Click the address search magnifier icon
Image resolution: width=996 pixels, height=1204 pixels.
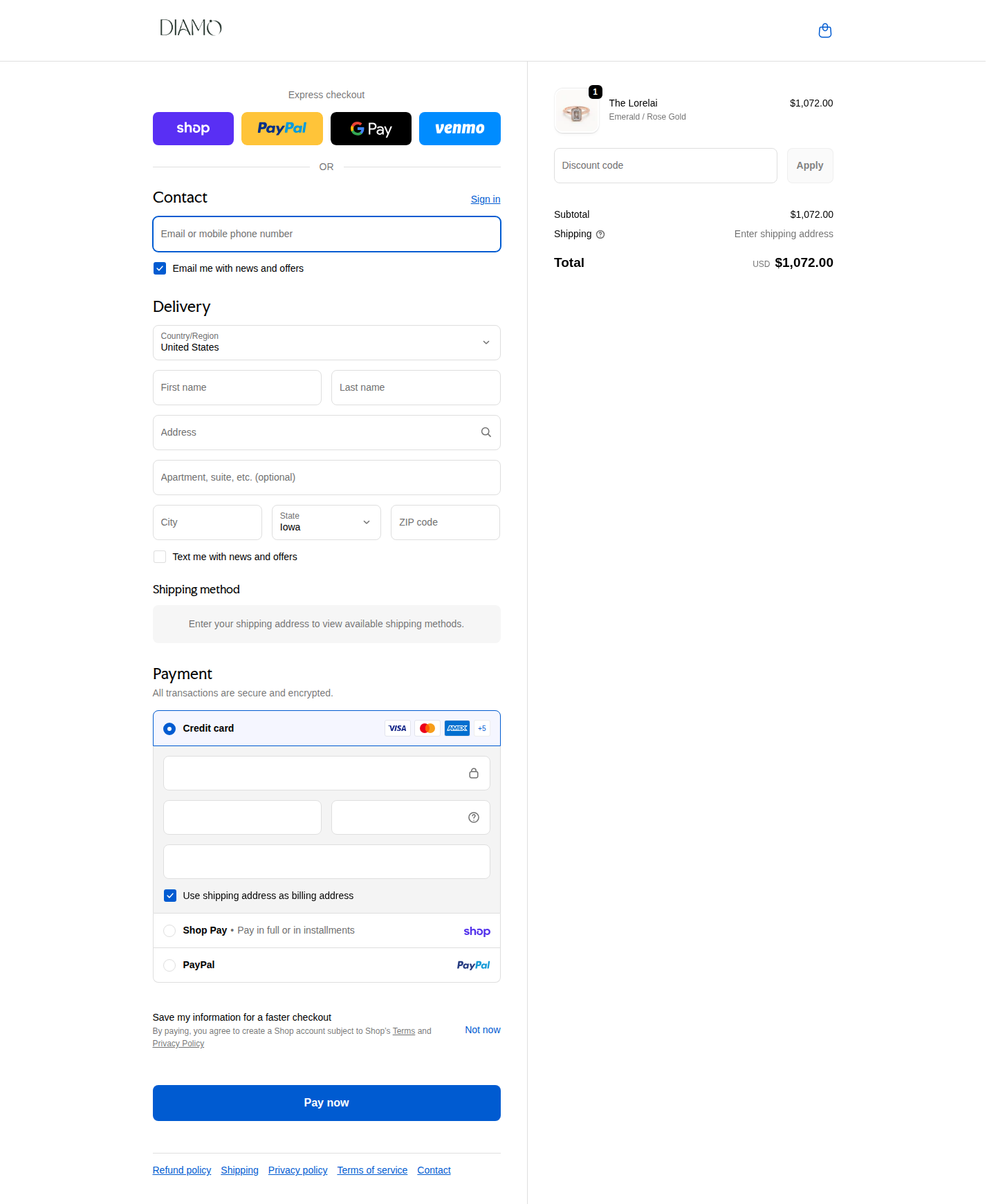(486, 432)
